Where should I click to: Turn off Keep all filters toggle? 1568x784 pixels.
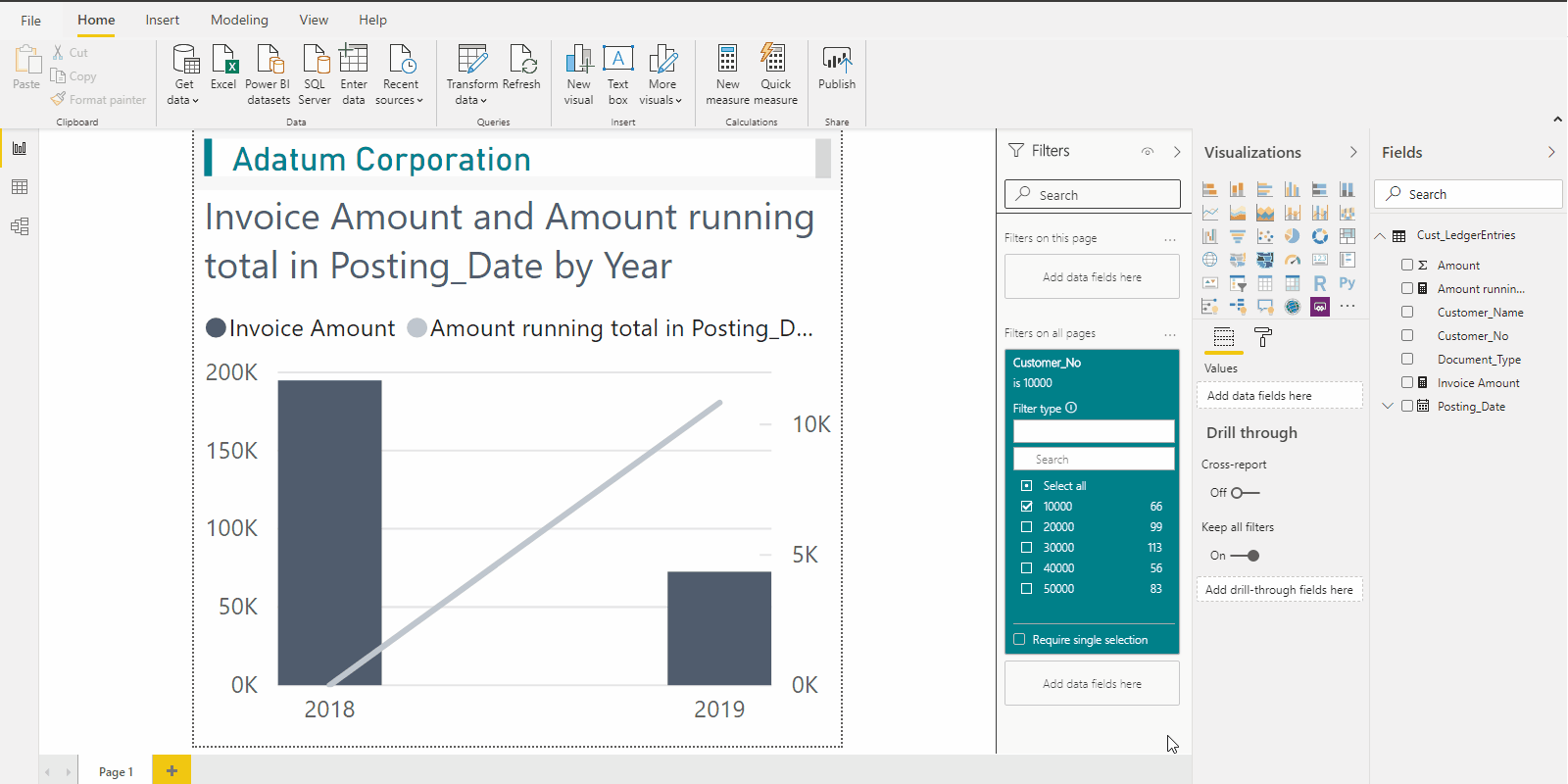click(x=1246, y=556)
